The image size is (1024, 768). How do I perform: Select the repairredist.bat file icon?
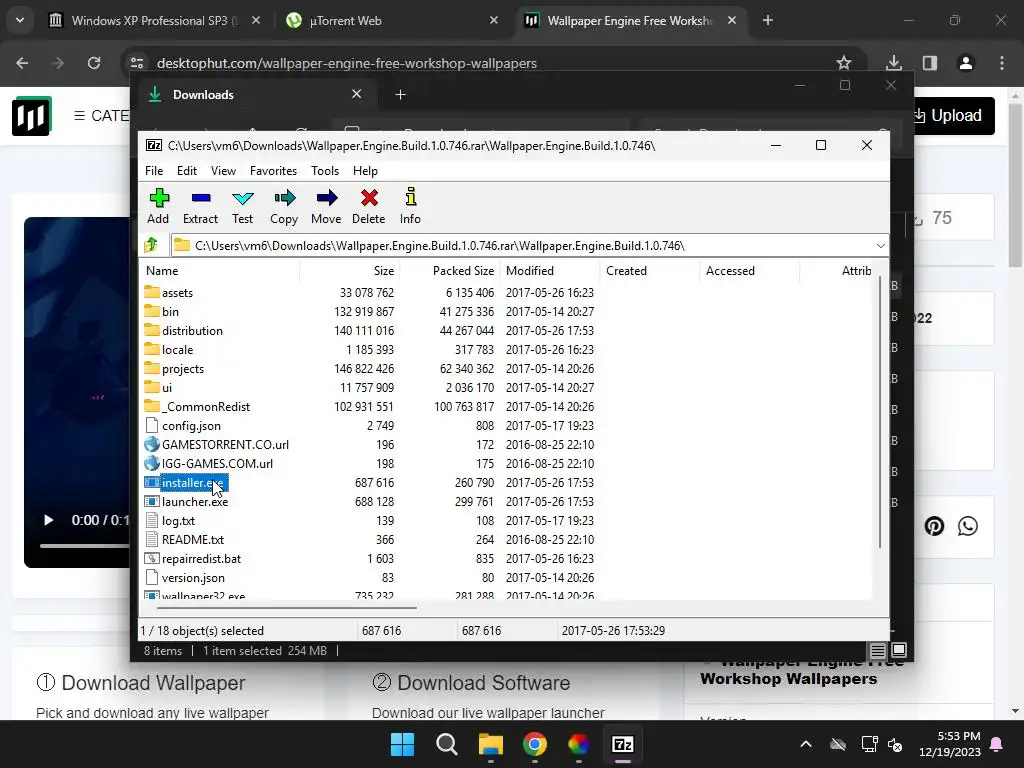click(x=152, y=558)
